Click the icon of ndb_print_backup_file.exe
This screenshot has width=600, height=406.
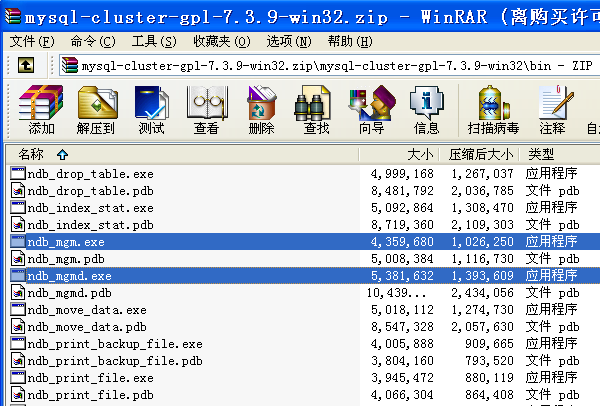point(18,343)
